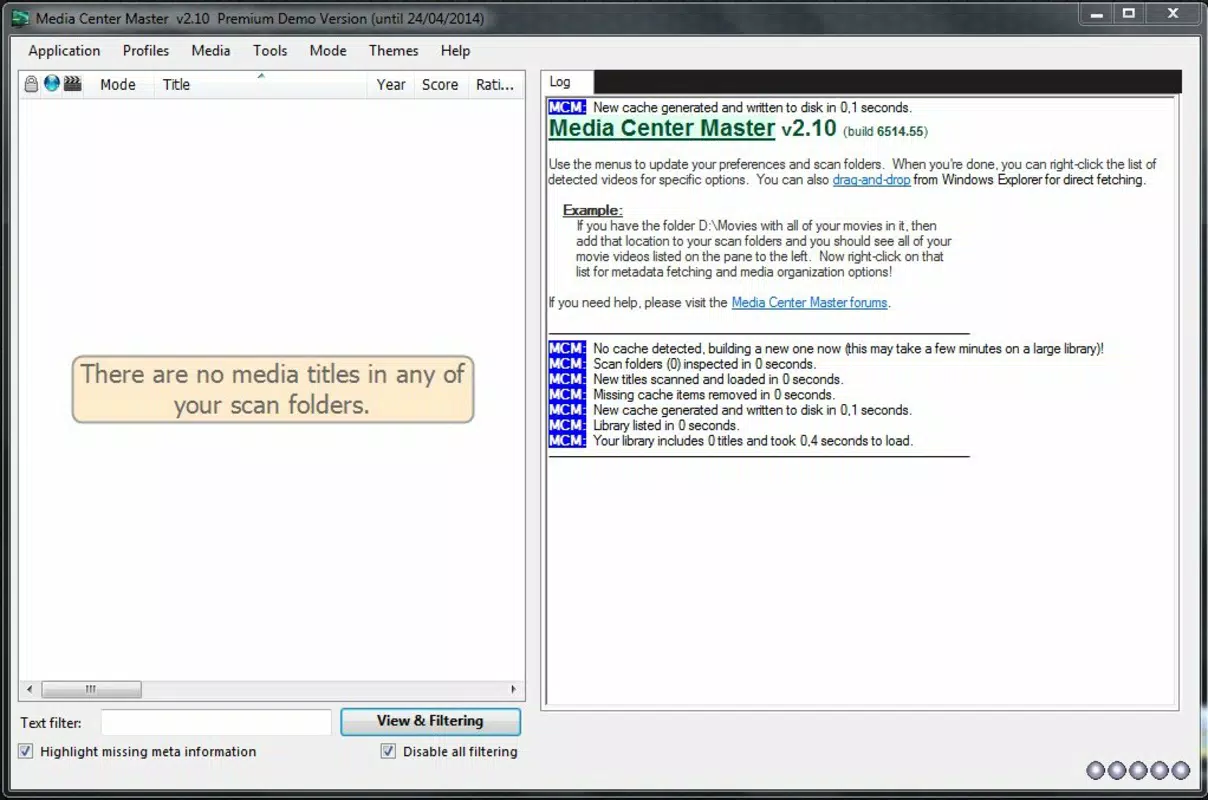Click log line 'Missing cache items removed in 0 seconds.'

pyautogui.click(x=713, y=395)
